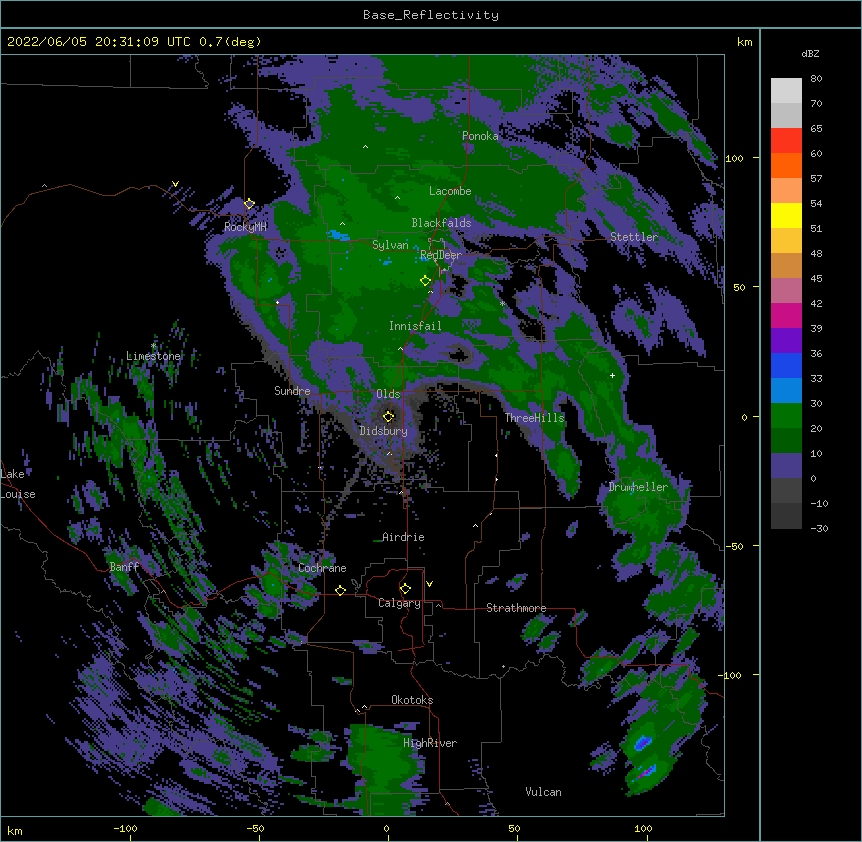Image resolution: width=862 pixels, height=842 pixels.
Task: Select the Drumheller label
Action: 638,487
